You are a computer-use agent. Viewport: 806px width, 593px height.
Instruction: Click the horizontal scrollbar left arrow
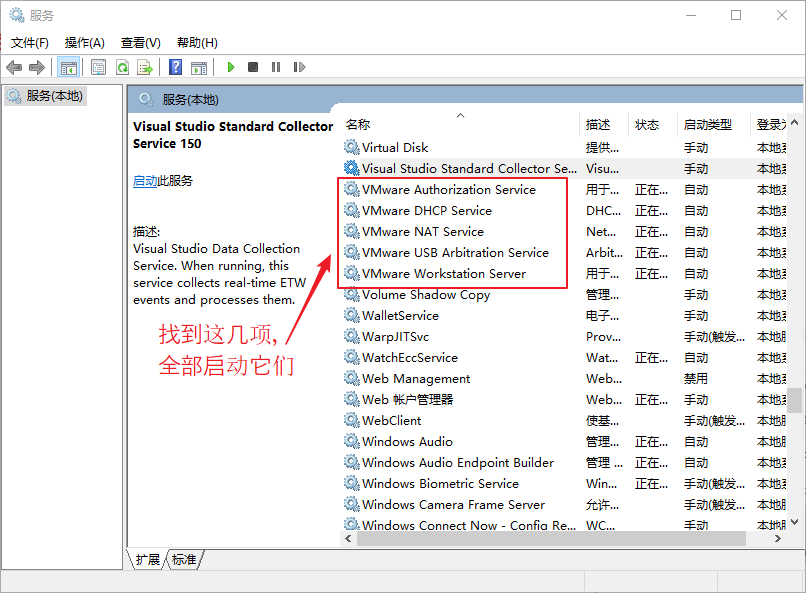pyautogui.click(x=349, y=539)
